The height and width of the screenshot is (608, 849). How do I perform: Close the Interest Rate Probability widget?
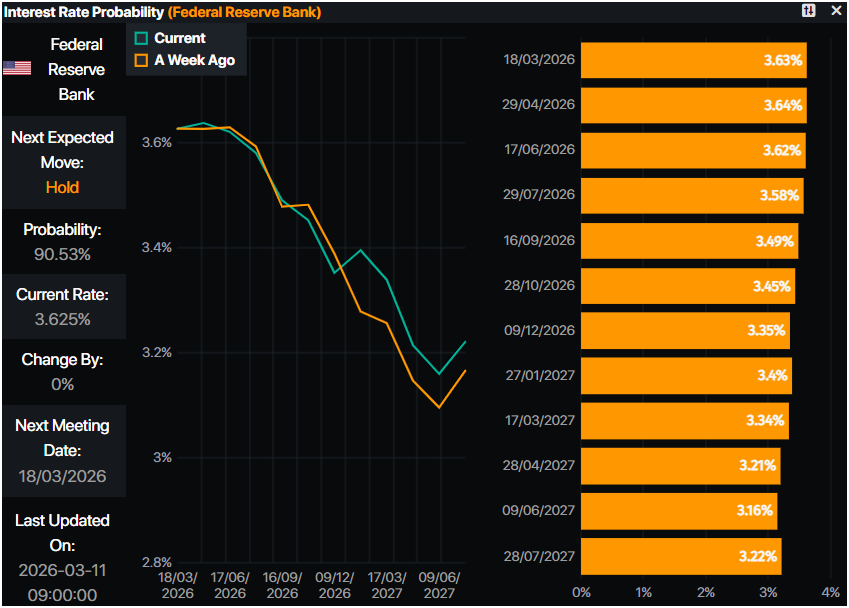(x=836, y=10)
